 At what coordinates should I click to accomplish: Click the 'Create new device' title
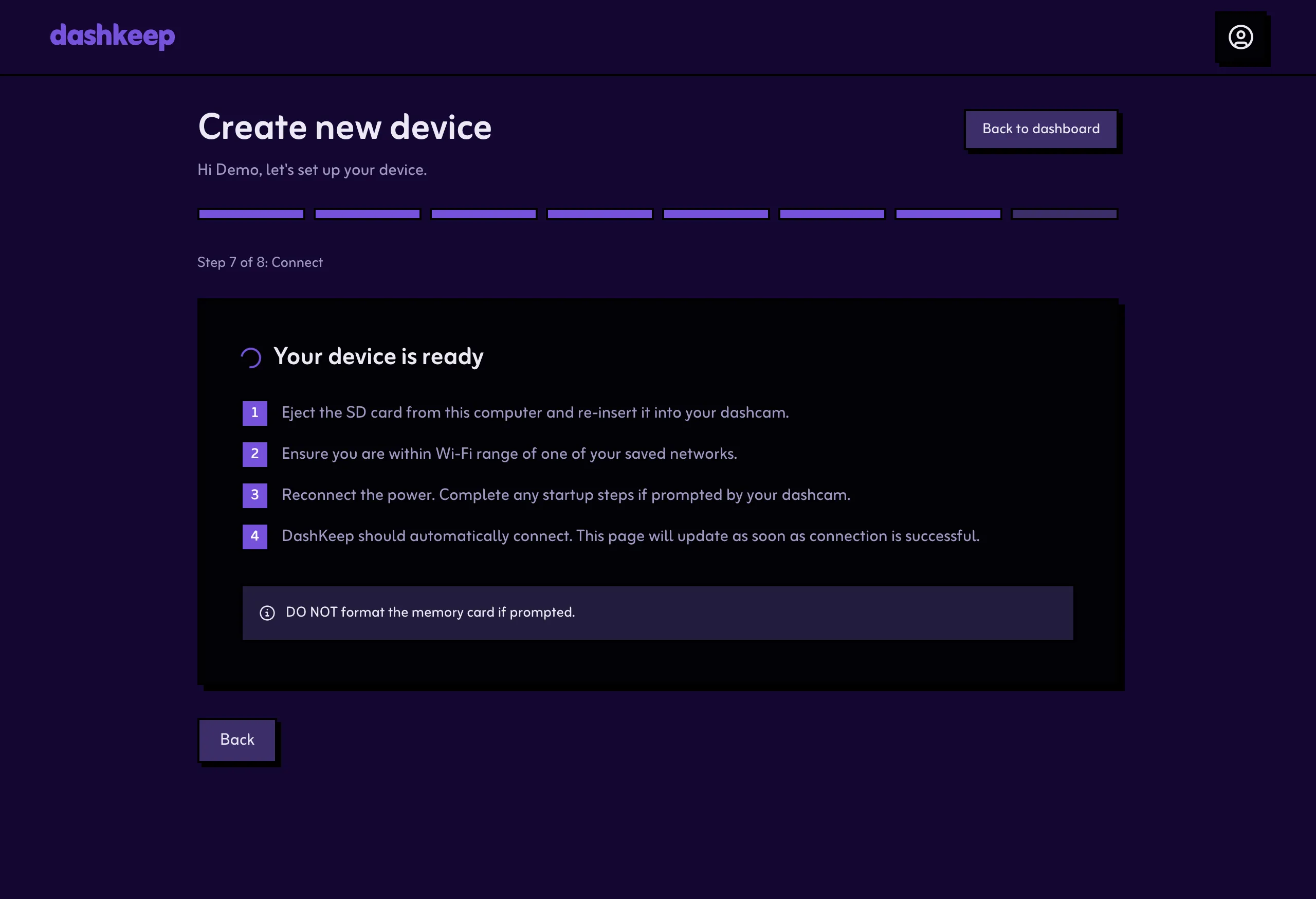point(345,127)
